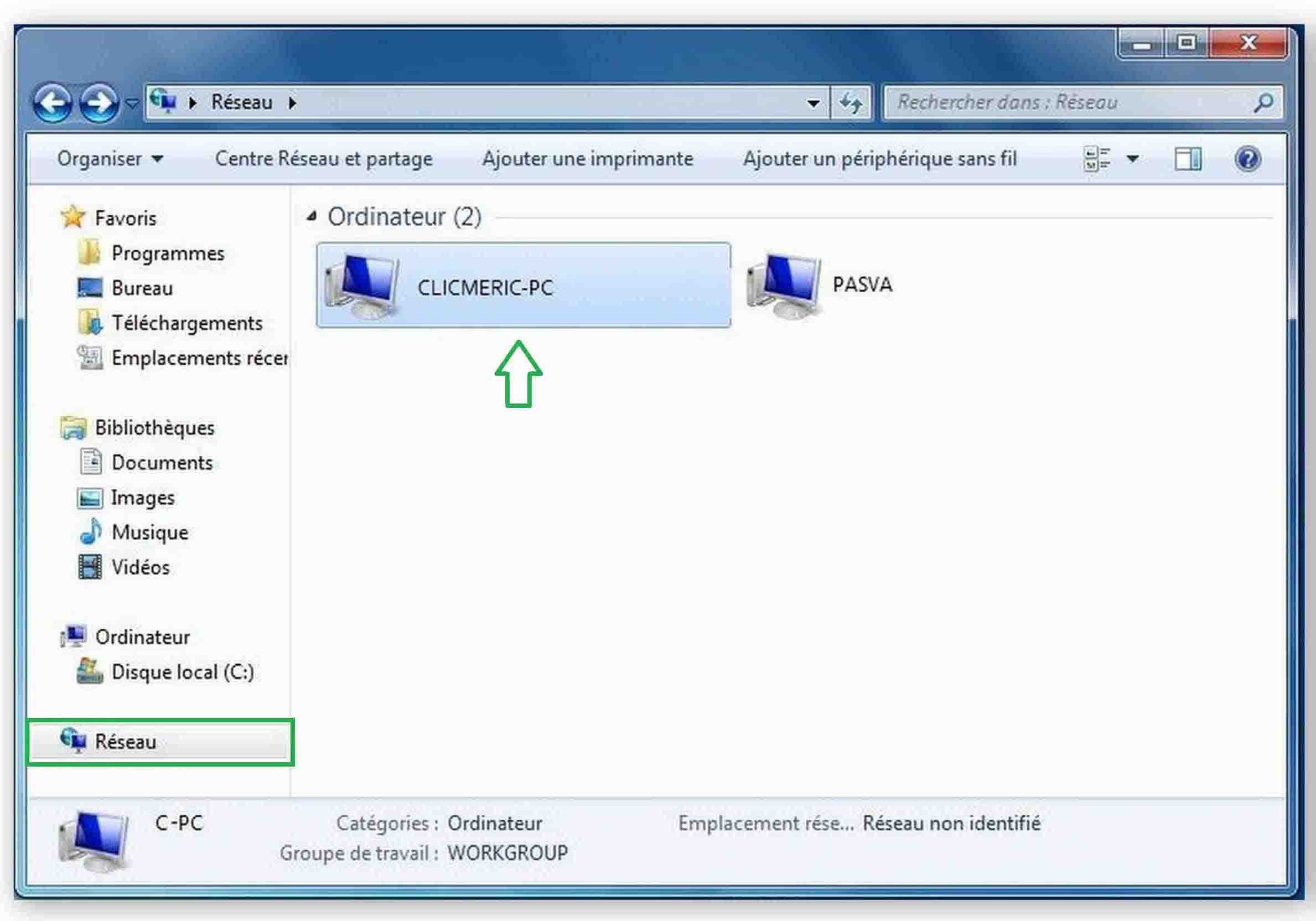The width and height of the screenshot is (1316, 921).
Task: Click the Réseau item highlighted in green
Action: (128, 742)
